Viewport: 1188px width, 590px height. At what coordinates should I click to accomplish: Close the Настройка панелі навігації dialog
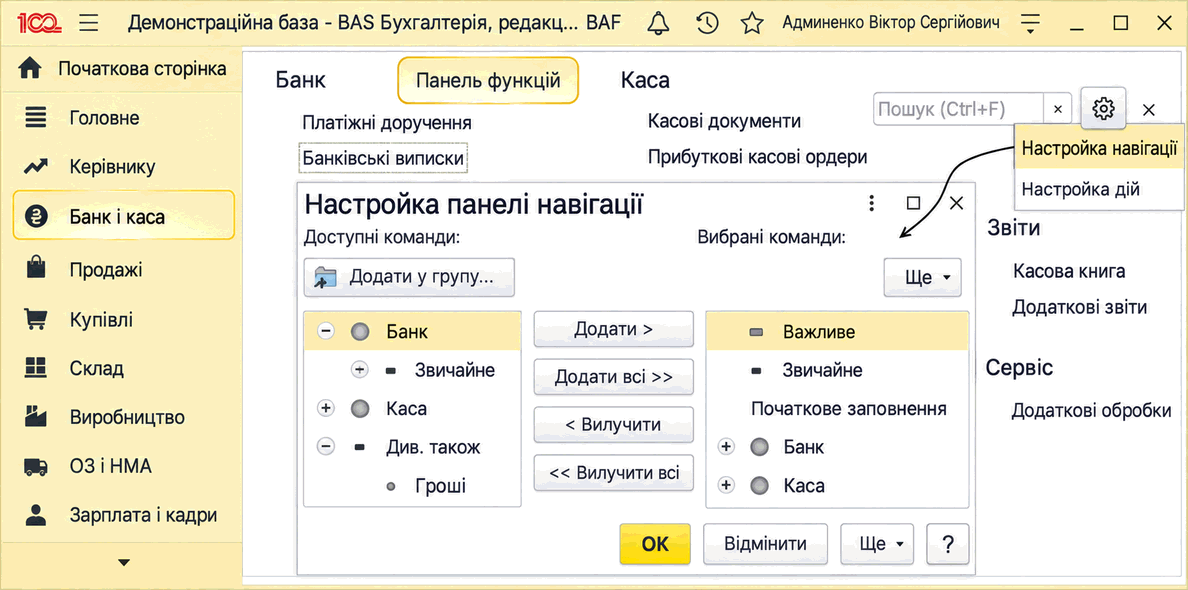956,203
